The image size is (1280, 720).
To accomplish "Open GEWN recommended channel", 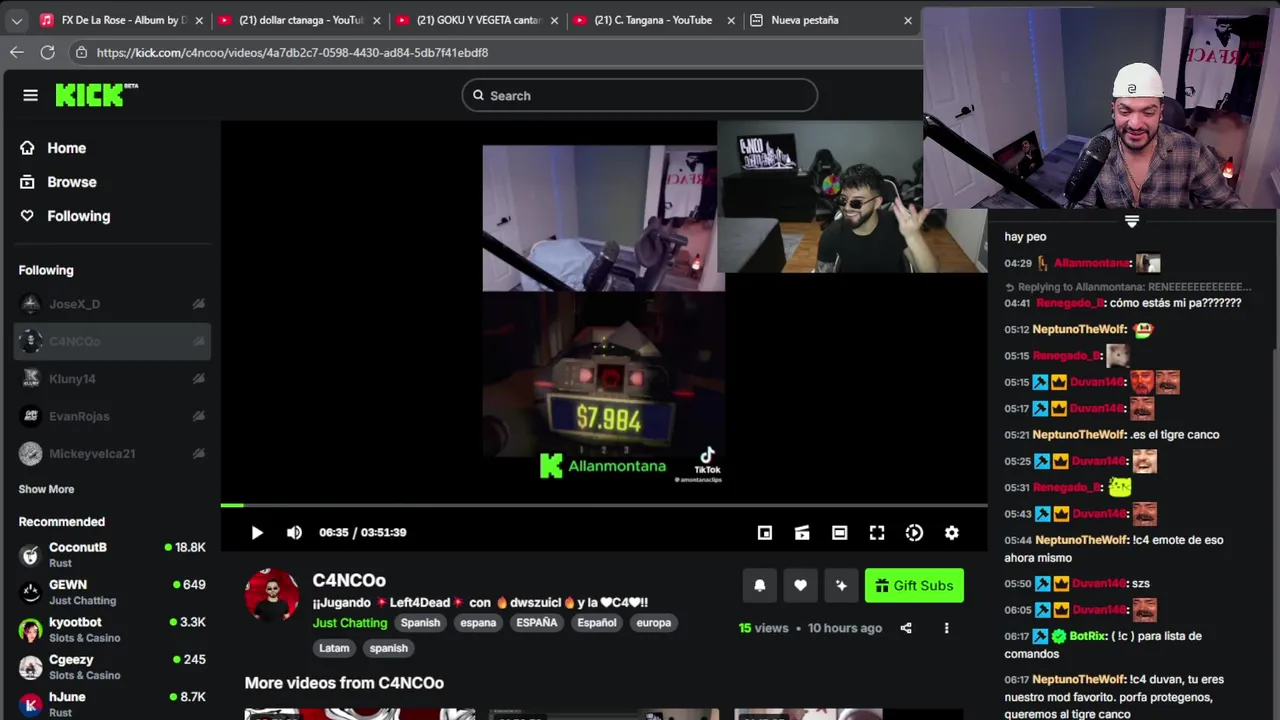I will [112, 592].
